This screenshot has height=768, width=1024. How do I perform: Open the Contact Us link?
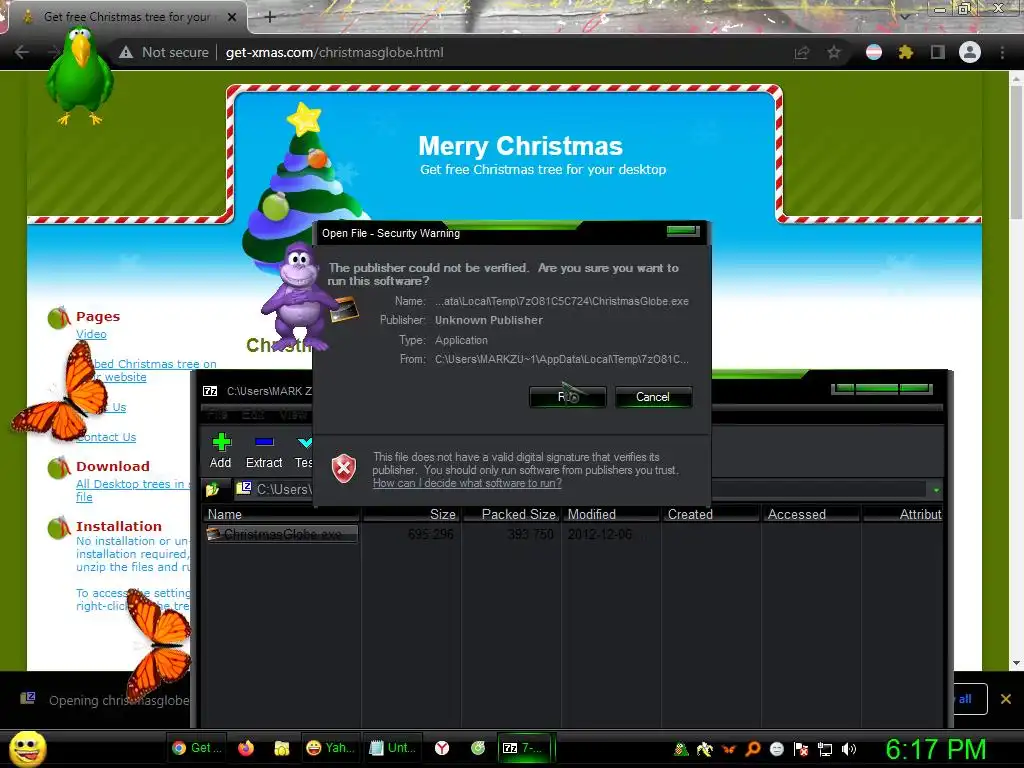(106, 437)
